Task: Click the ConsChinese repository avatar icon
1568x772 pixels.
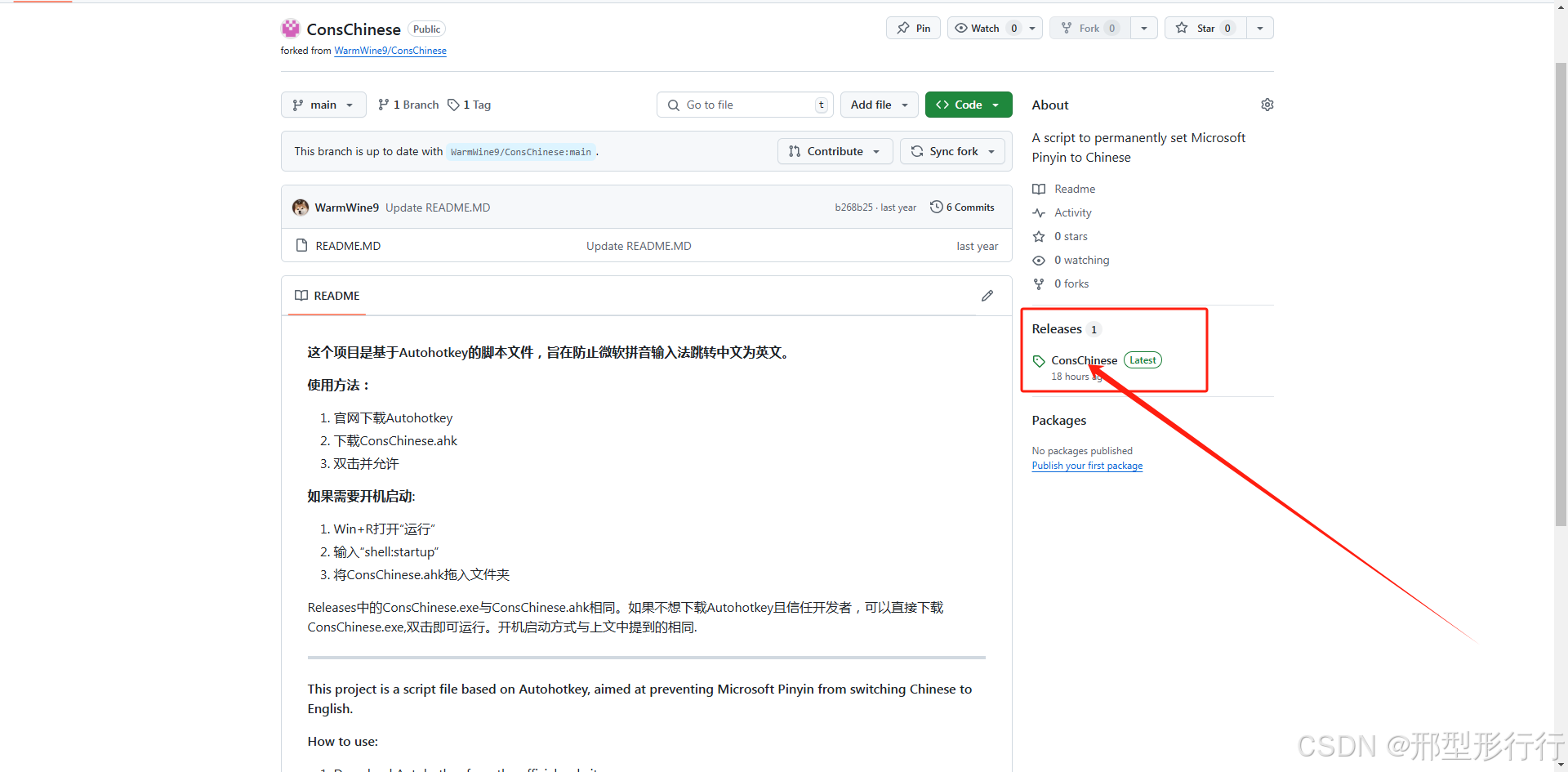Action: click(291, 29)
